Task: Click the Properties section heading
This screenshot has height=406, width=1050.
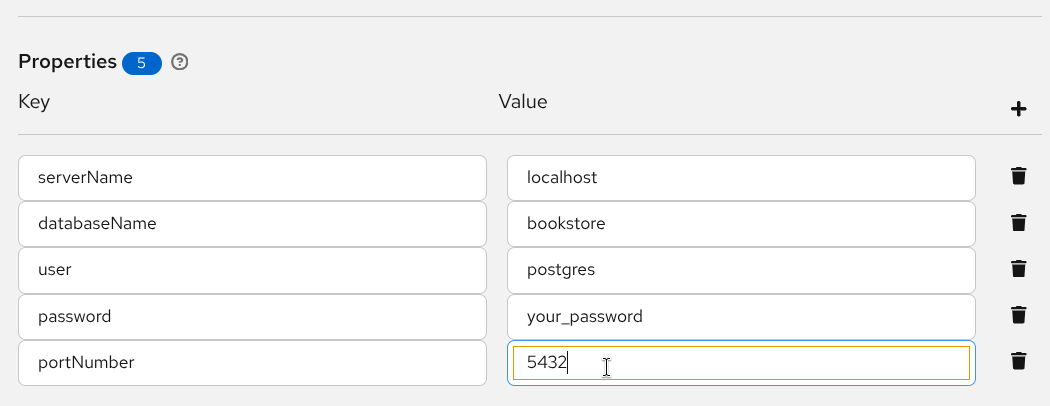Action: tap(67, 62)
